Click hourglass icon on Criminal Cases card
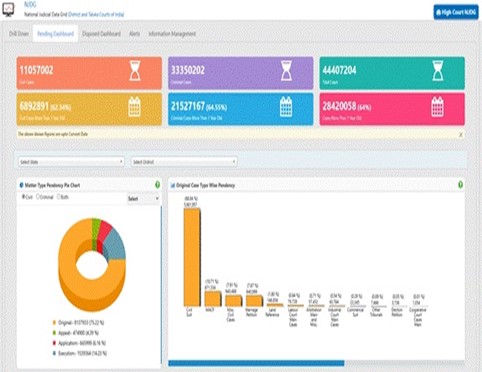 (286, 71)
